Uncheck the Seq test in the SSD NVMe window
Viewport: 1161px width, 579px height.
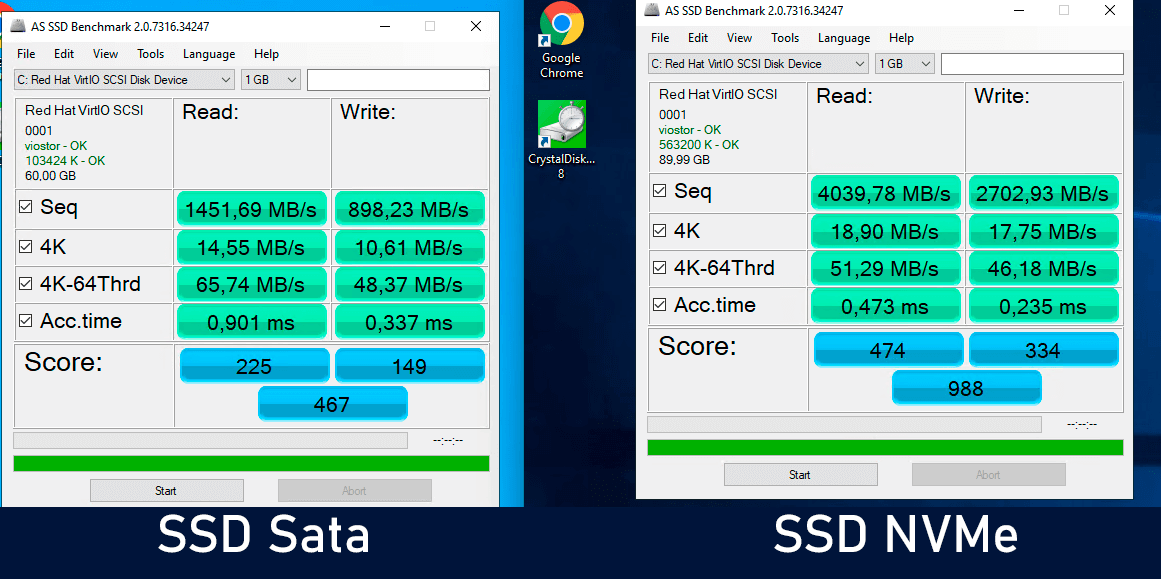[660, 191]
